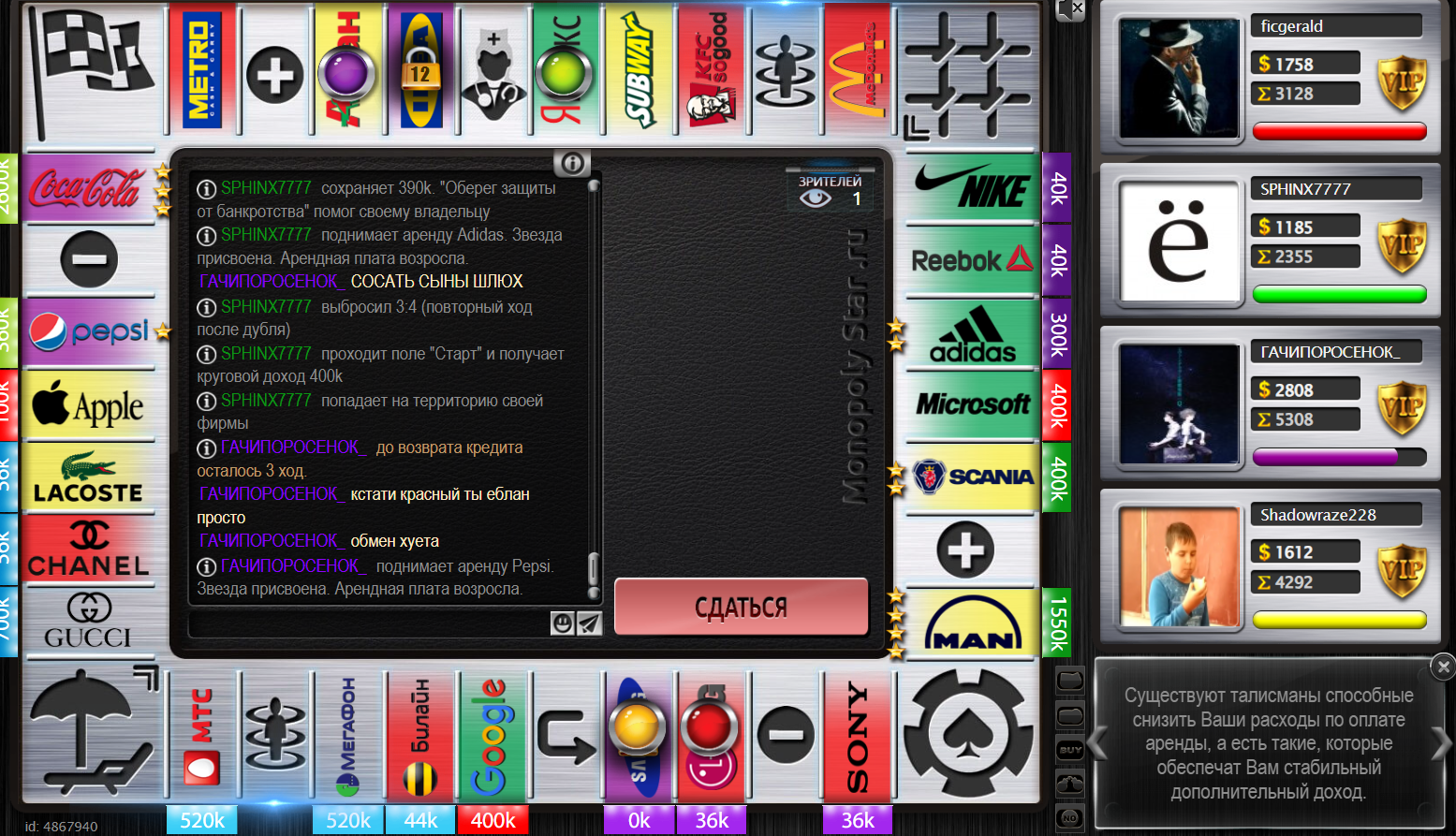Select the Microsoft property cell
Image resolution: width=1456 pixels, height=836 pixels.
coord(973,405)
